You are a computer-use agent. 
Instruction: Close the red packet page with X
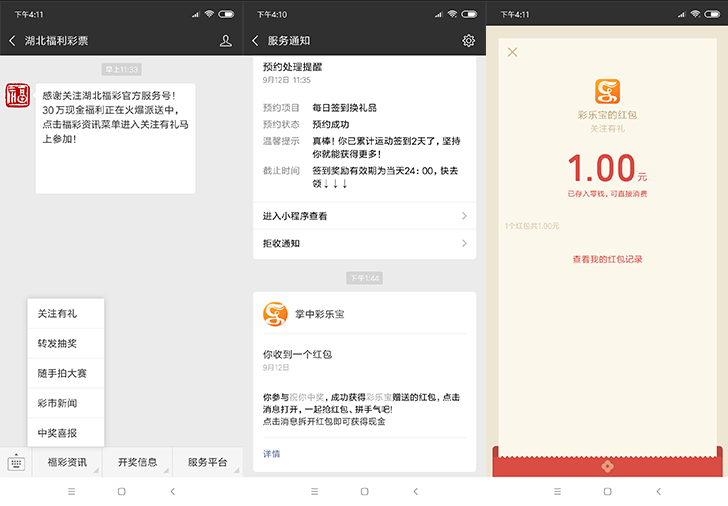[512, 52]
